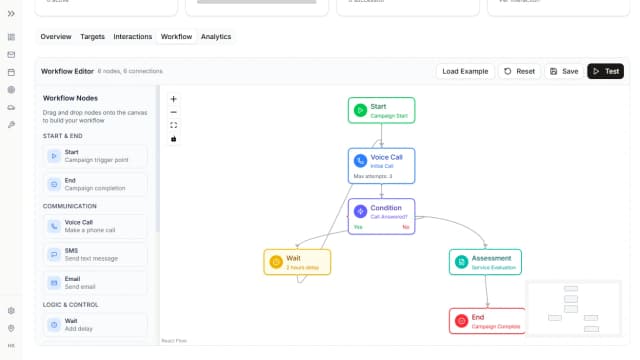This screenshot has width=640, height=360.
Task: Click 'Max attempts: 3' text in Voice Call node
Action: (x=373, y=176)
